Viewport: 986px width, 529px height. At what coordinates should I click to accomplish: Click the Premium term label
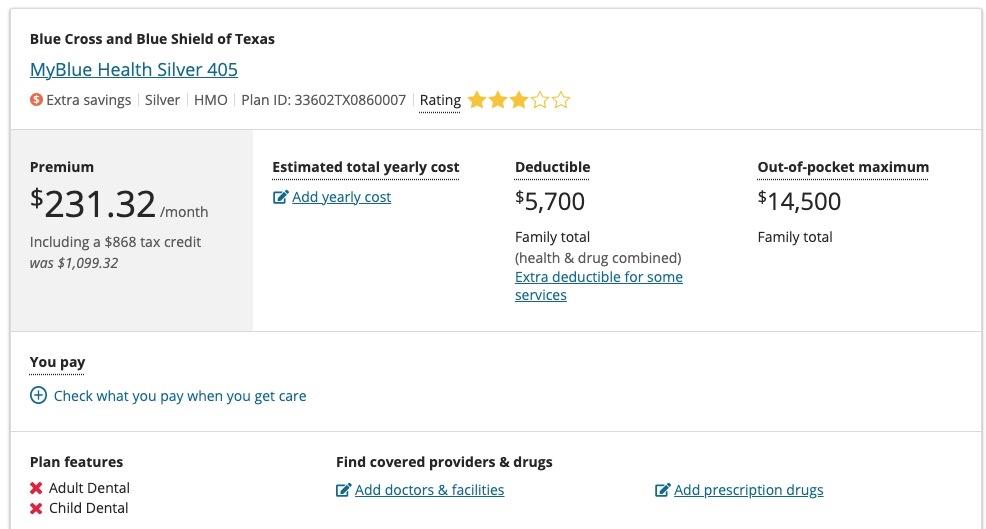click(x=62, y=167)
